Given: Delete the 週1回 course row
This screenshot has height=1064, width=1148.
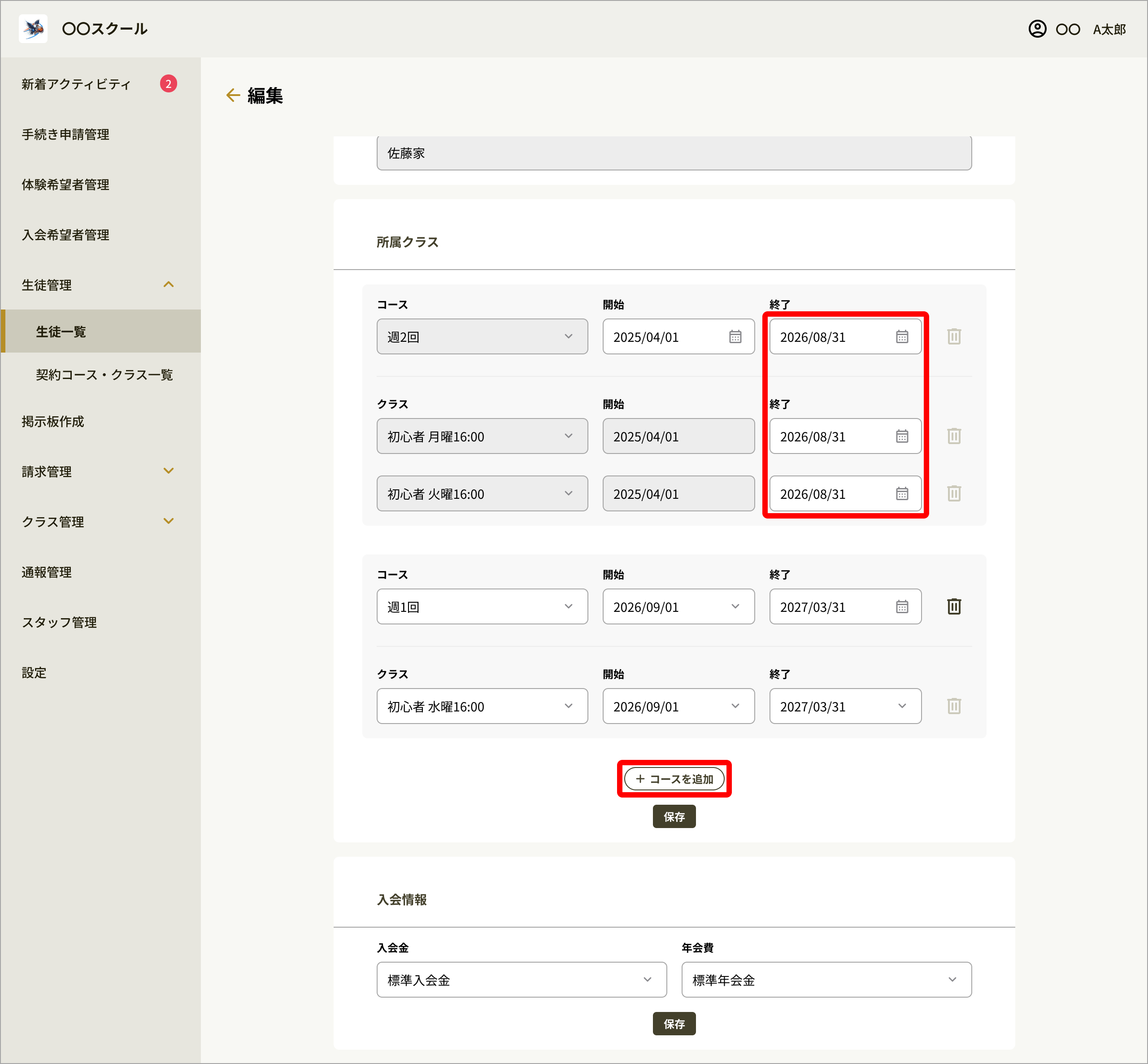Looking at the screenshot, I should coord(953,606).
